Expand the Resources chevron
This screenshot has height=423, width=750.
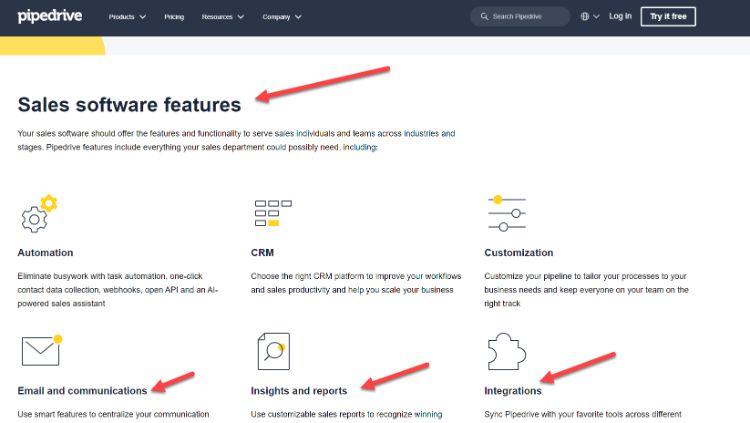point(241,17)
